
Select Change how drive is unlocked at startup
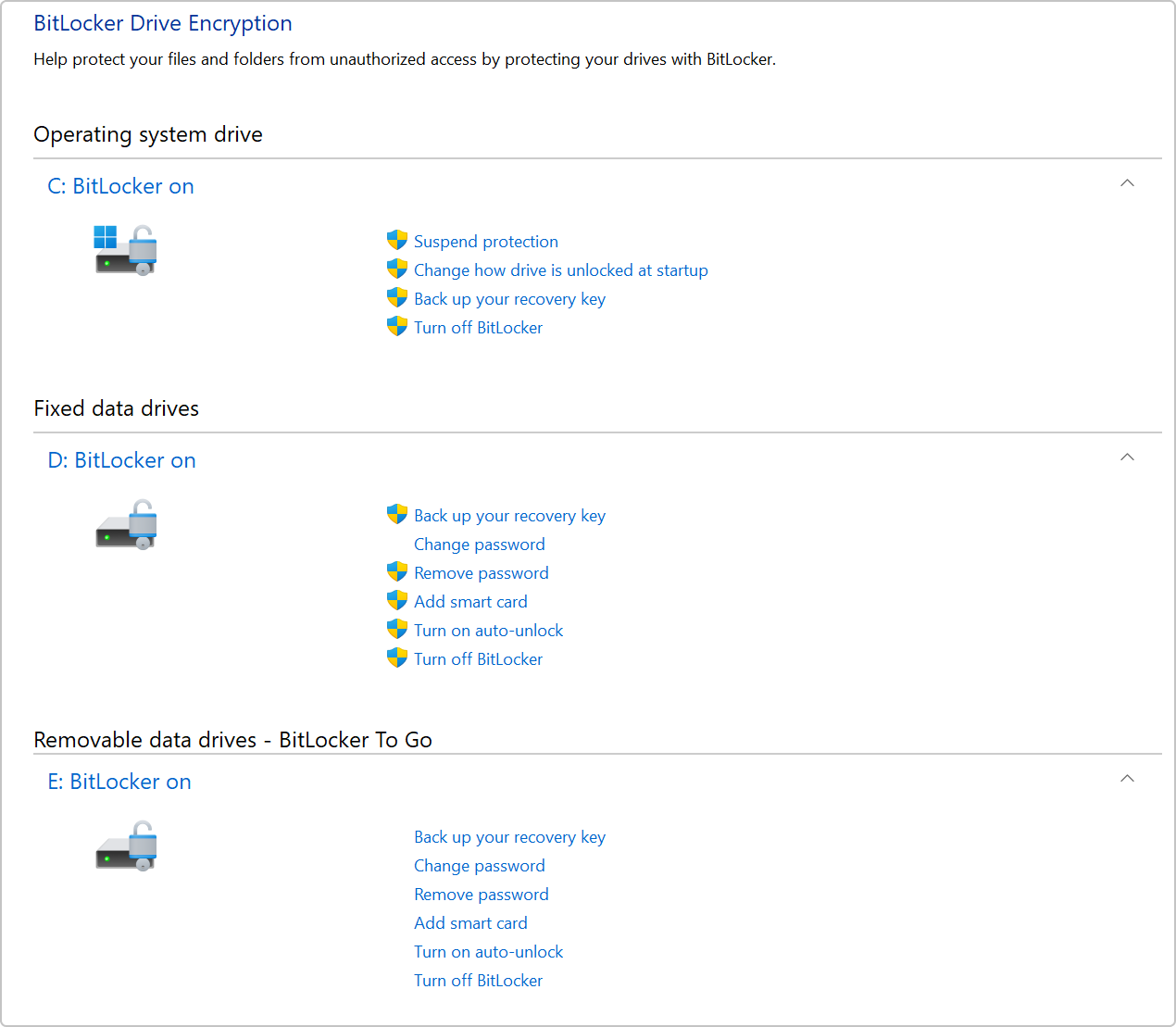pyautogui.click(x=561, y=269)
